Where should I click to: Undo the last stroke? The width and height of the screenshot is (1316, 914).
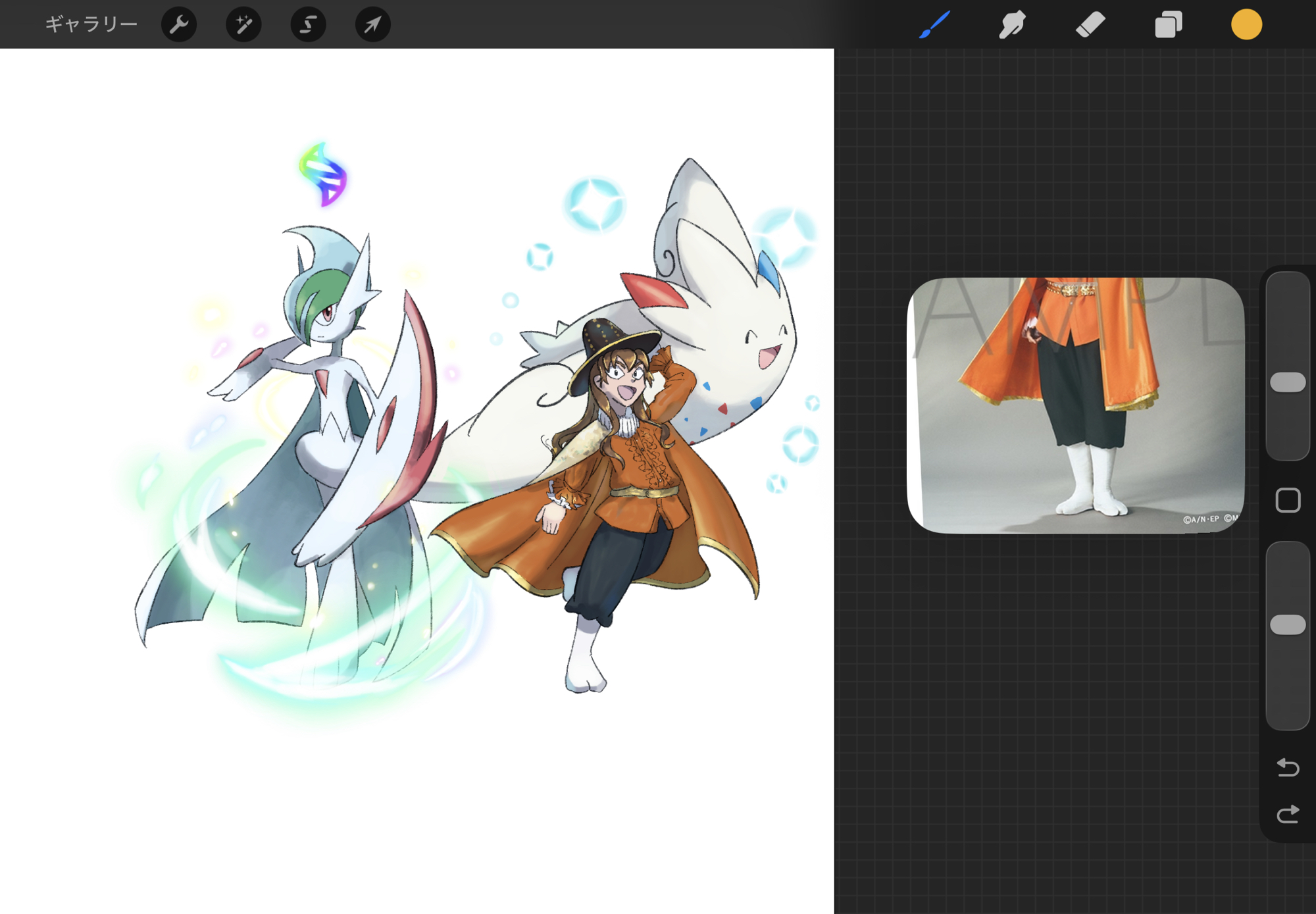pos(1288,767)
